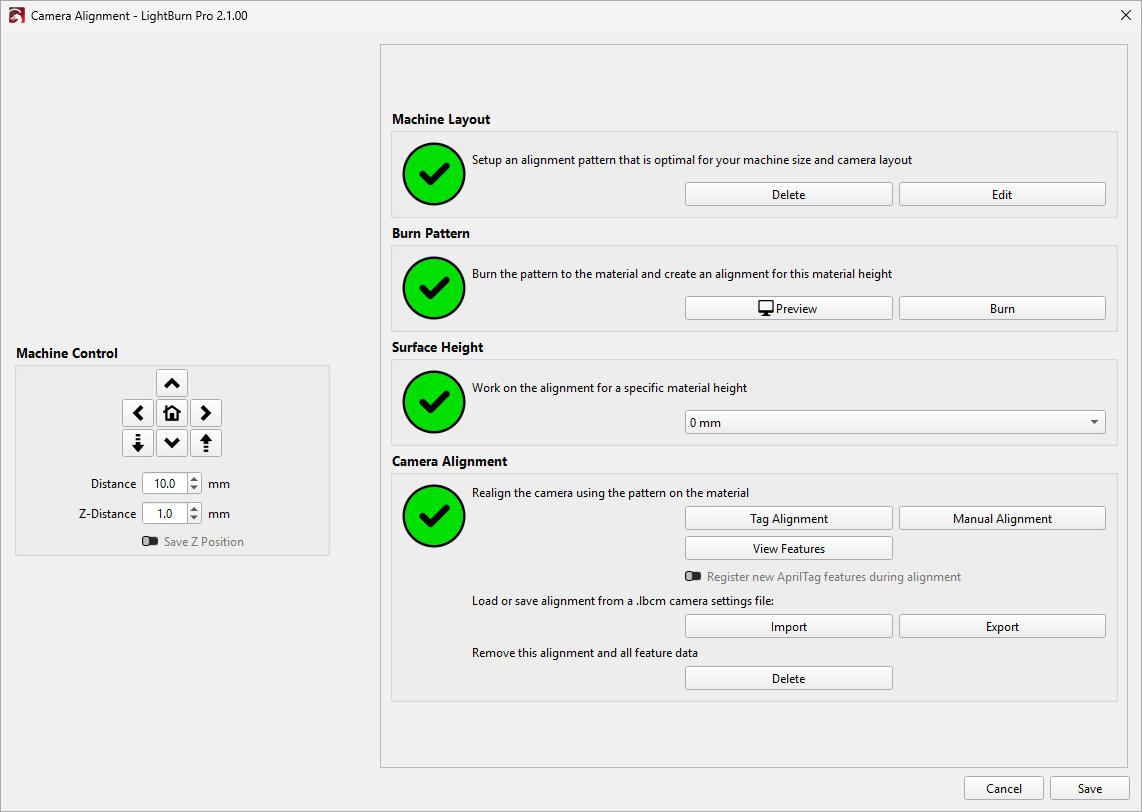The width and height of the screenshot is (1142, 812).
Task: Jog the laser down with the down chevron
Action: tap(171, 443)
